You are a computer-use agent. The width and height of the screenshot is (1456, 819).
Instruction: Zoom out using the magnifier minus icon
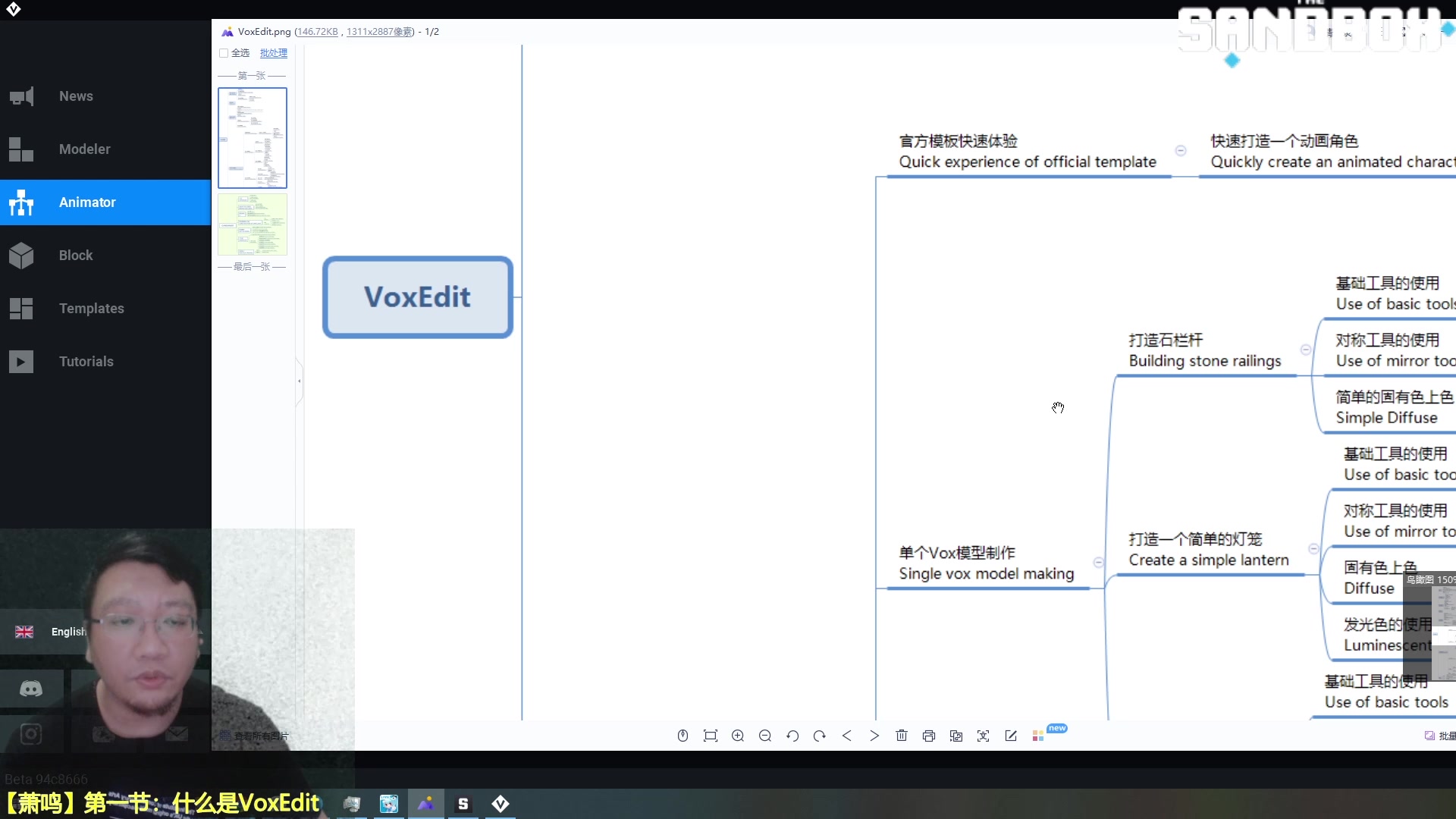(765, 736)
